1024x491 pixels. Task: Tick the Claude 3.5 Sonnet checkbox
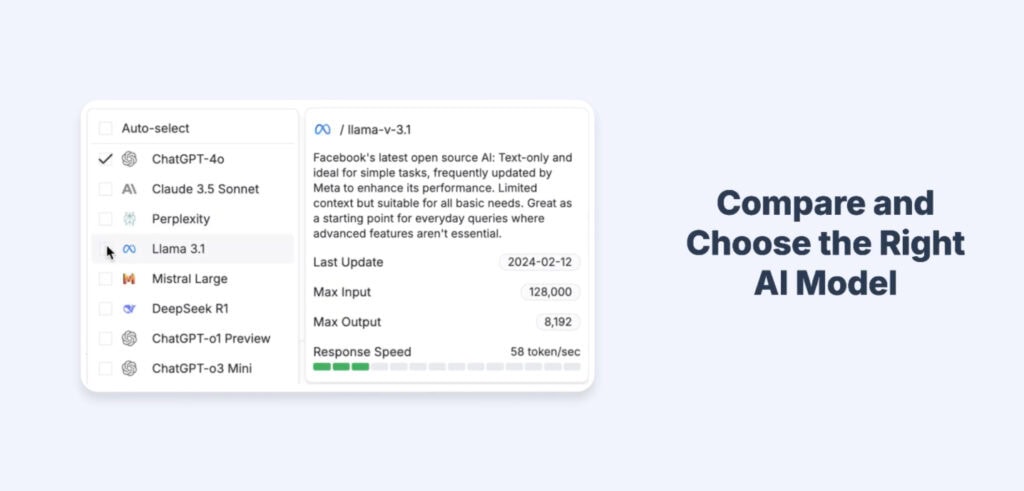point(105,189)
